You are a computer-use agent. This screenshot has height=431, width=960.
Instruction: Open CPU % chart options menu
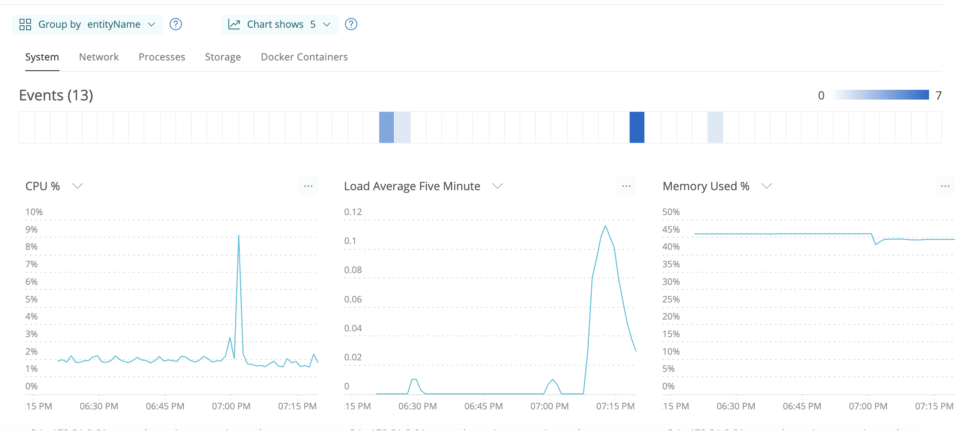click(x=308, y=186)
